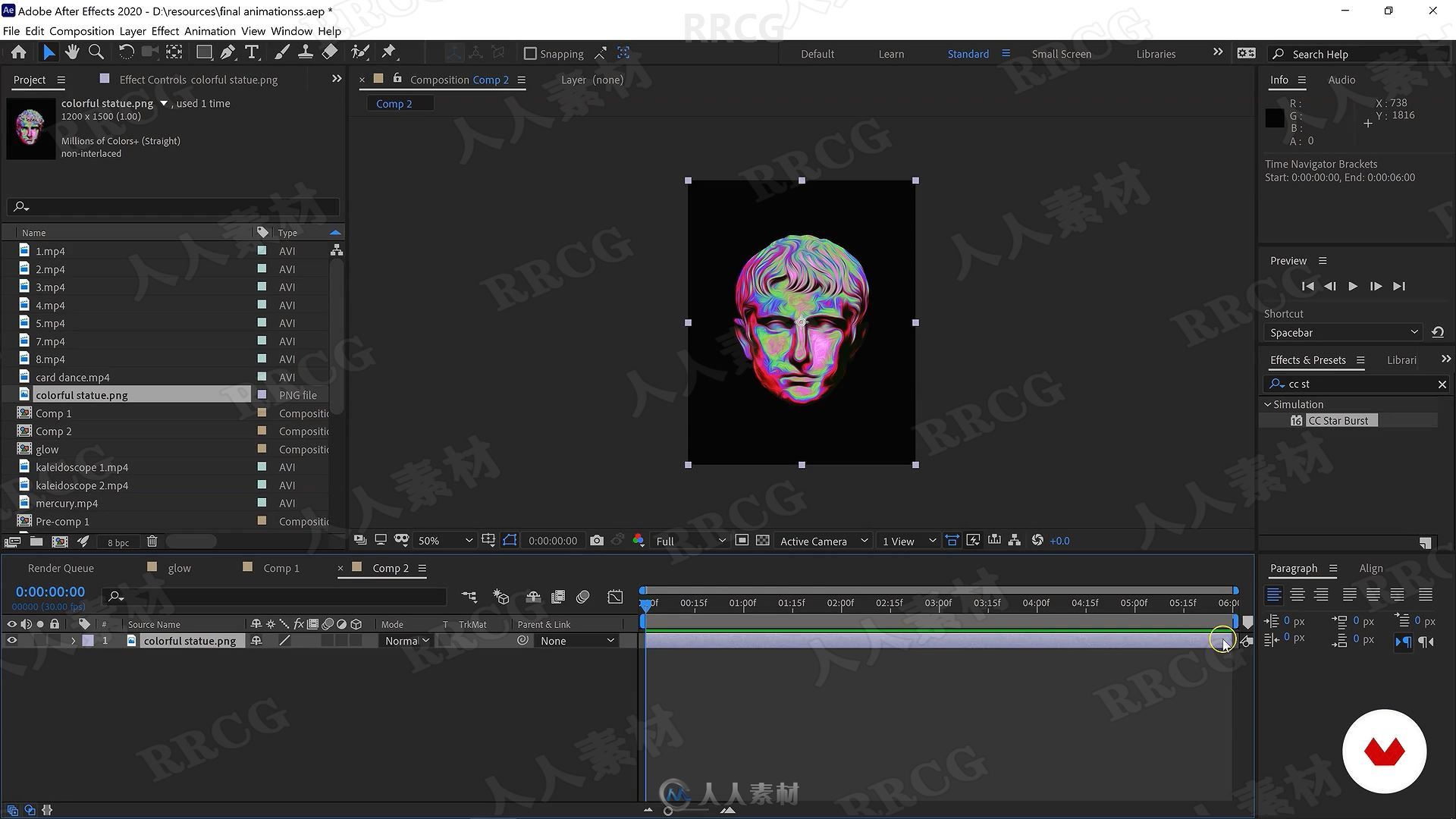
Task: Switch to Default workspace
Action: (817, 54)
